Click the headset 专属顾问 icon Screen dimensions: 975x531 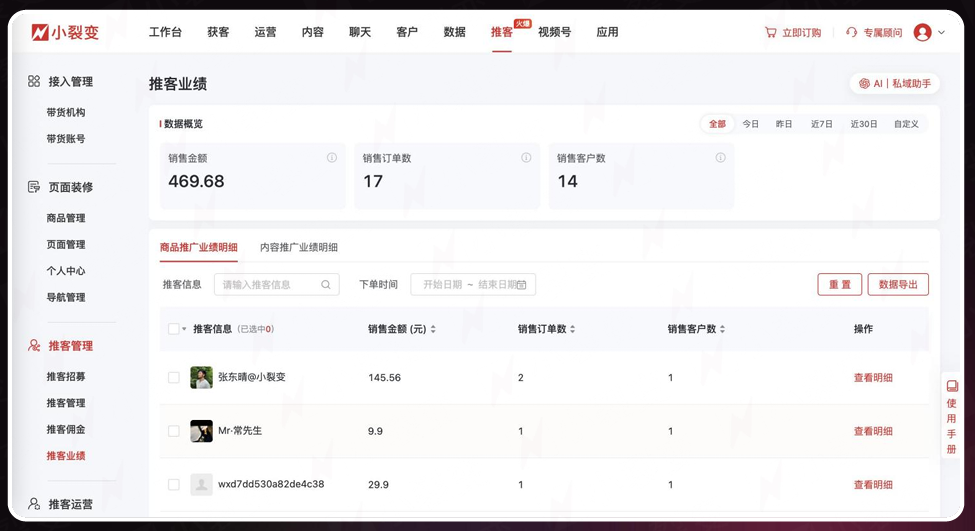(851, 32)
